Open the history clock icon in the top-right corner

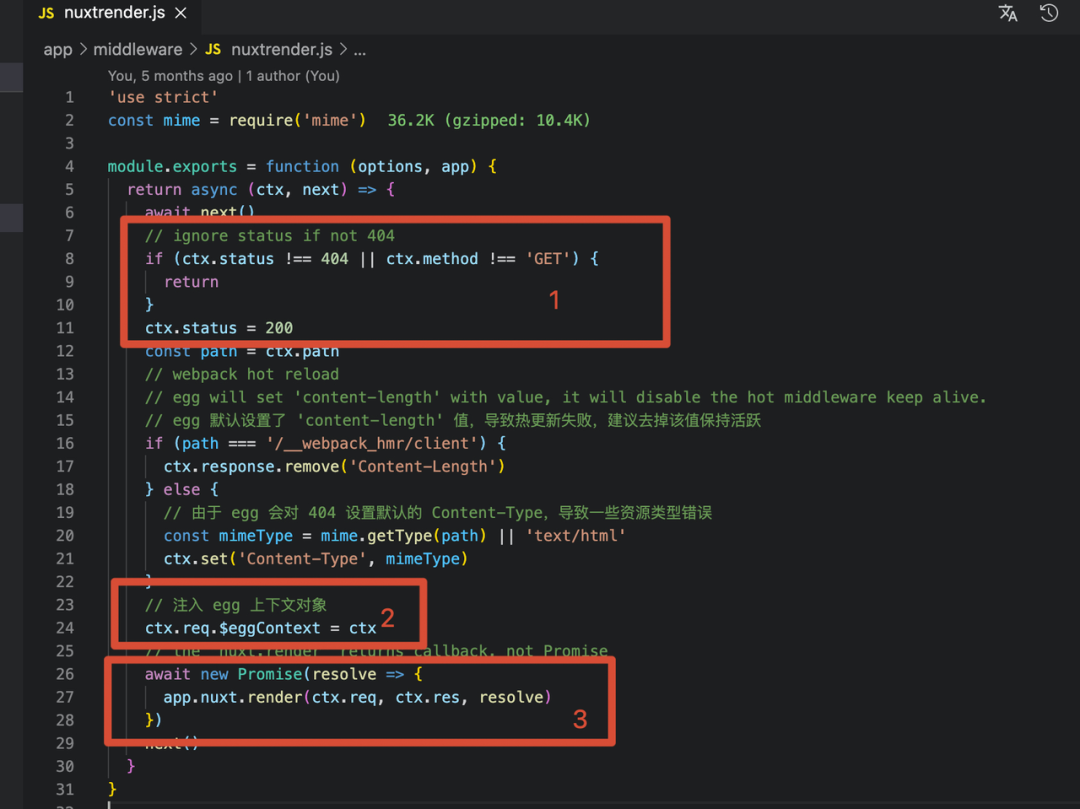pos(1049,13)
